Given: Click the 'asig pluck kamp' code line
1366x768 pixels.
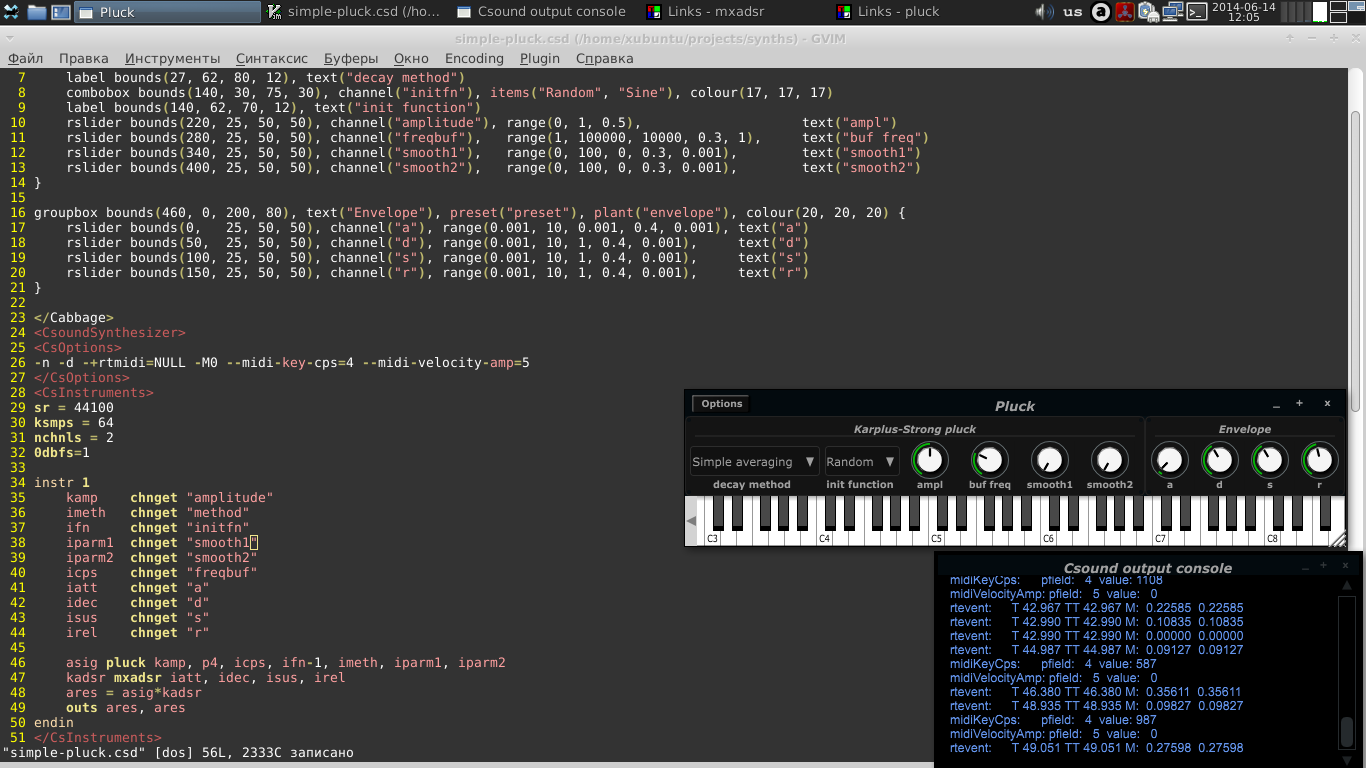Looking at the screenshot, I should tap(286, 663).
